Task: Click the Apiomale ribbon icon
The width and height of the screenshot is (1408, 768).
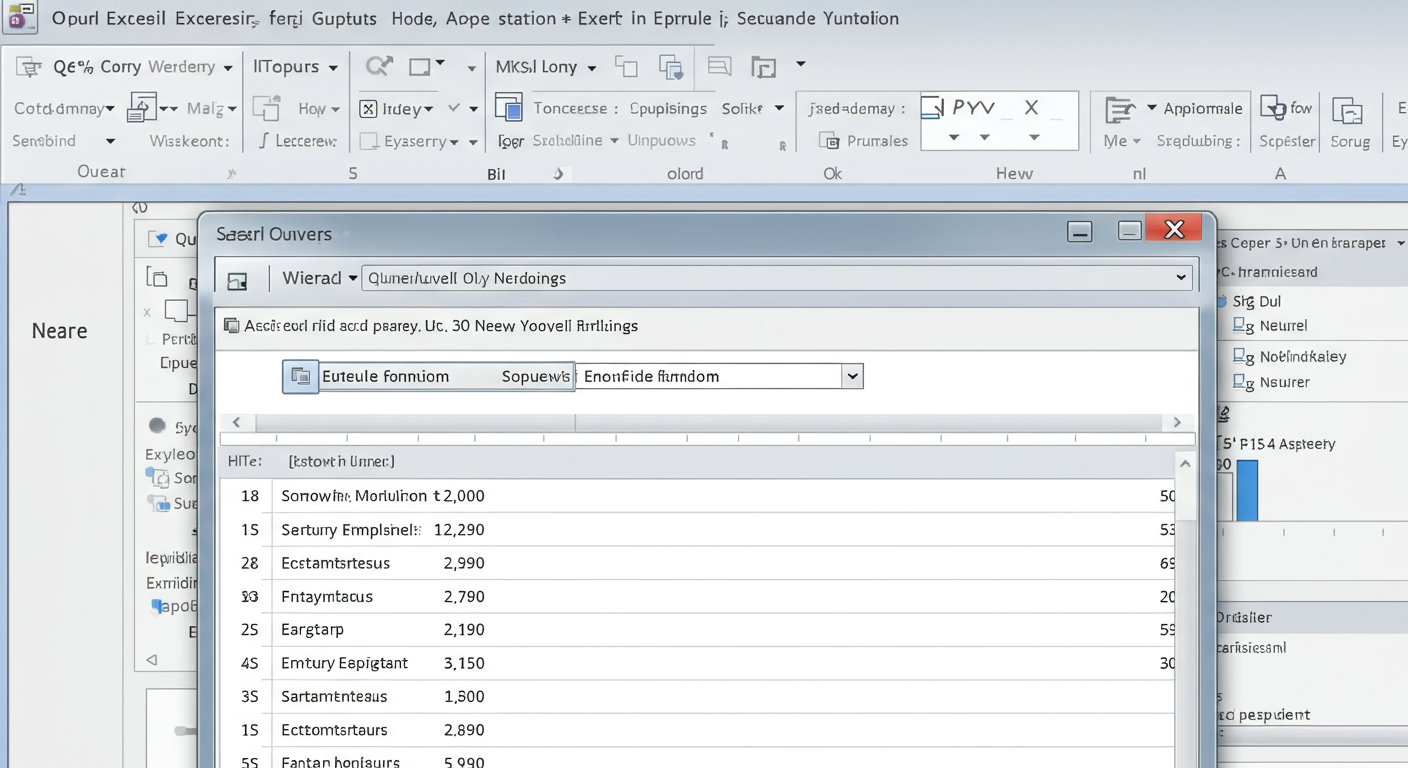Action: (x=1120, y=109)
